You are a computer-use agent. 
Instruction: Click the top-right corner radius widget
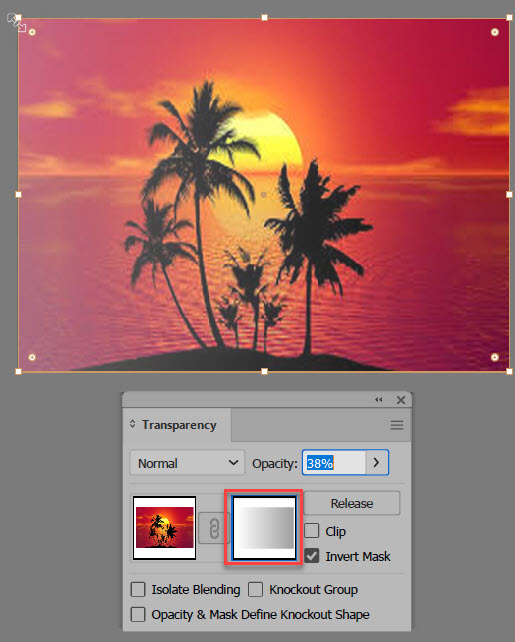point(495,32)
